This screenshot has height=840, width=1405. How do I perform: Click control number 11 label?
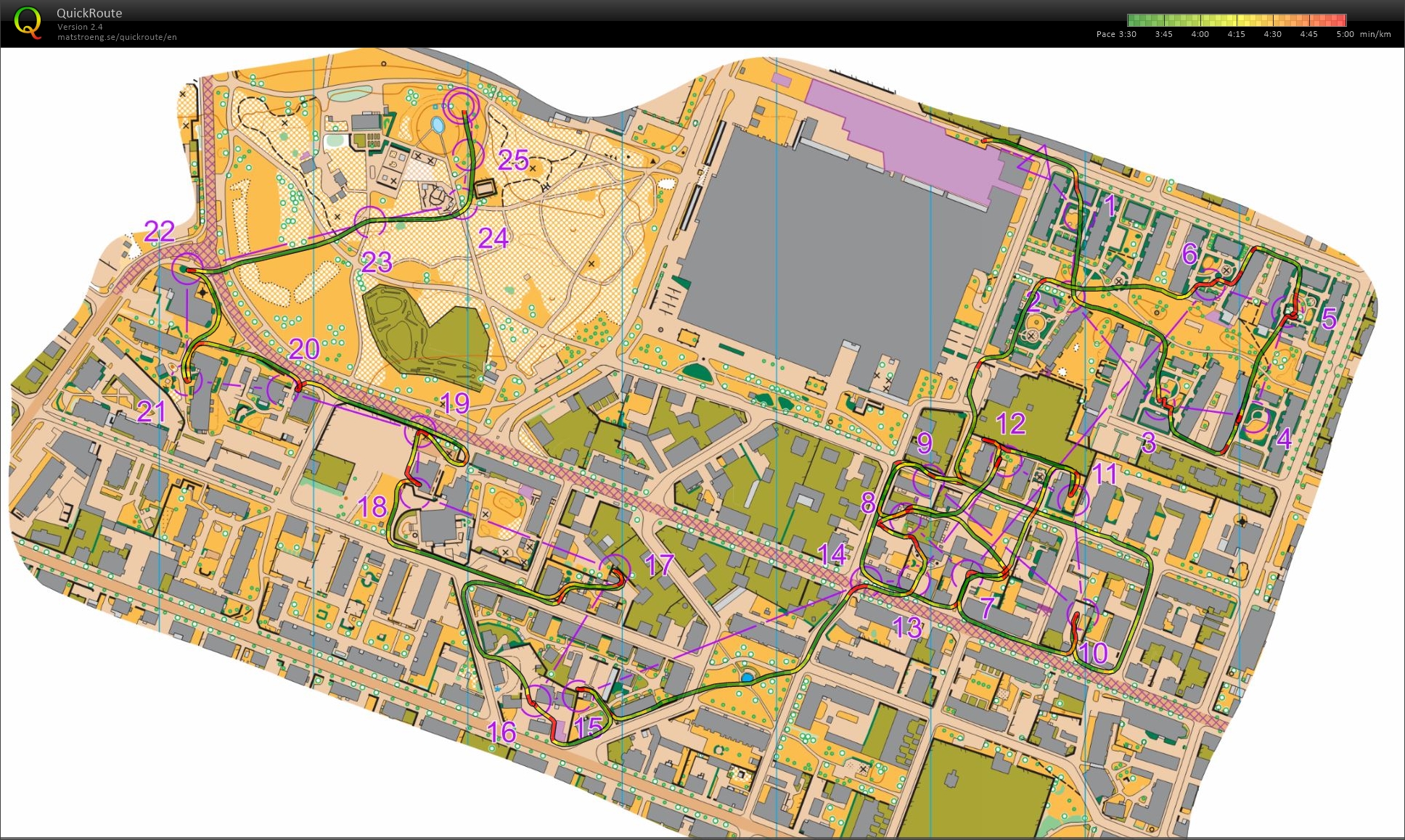1105,474
